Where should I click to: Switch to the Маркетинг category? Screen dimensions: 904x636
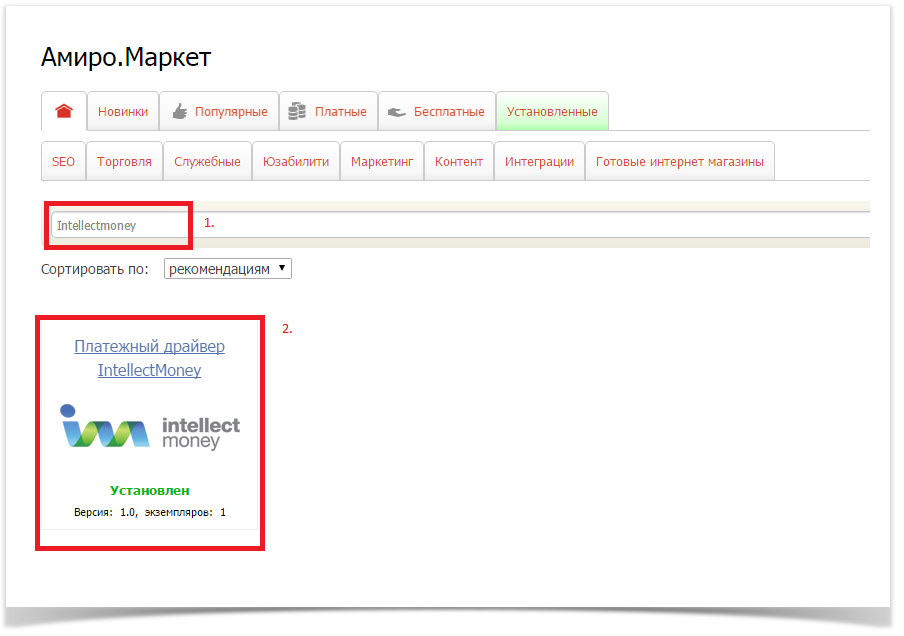(x=382, y=162)
